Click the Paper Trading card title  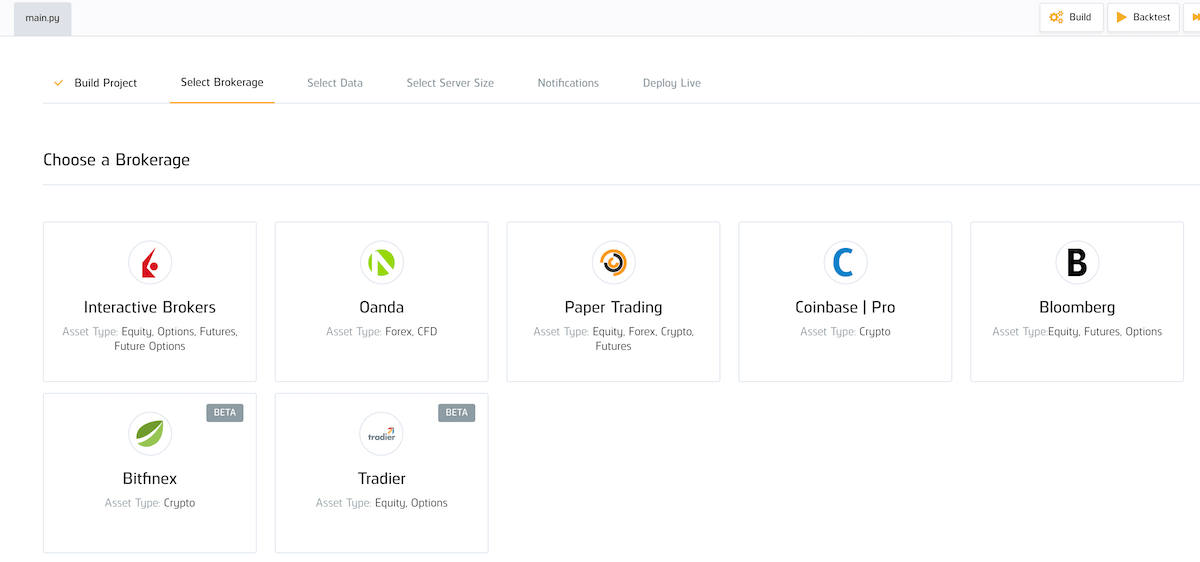[613, 307]
